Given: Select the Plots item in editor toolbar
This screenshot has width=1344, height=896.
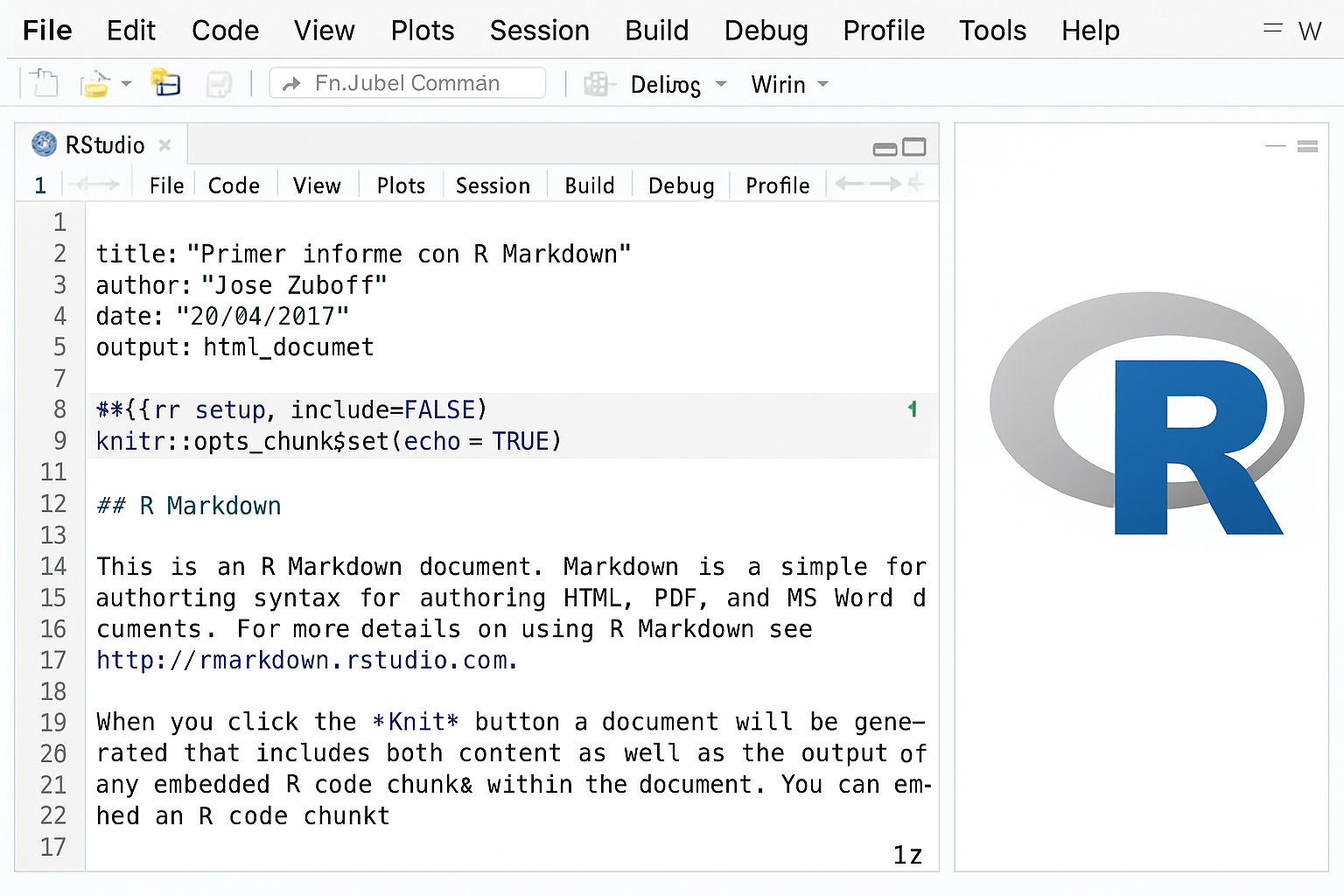Looking at the screenshot, I should tap(401, 185).
